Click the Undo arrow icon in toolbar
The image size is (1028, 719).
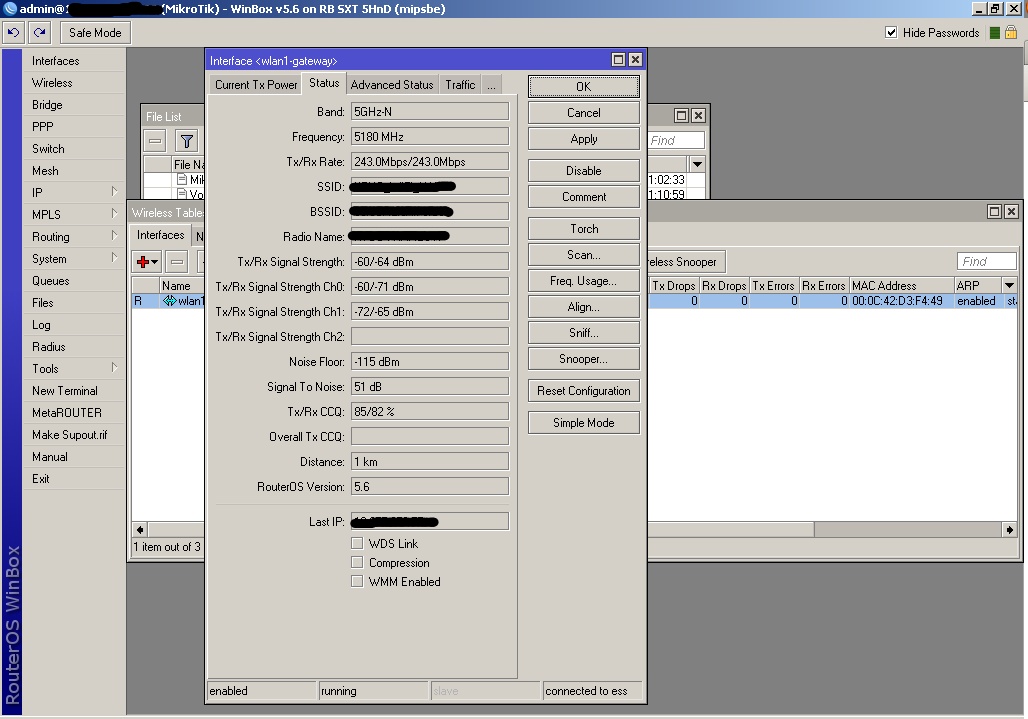[13, 32]
